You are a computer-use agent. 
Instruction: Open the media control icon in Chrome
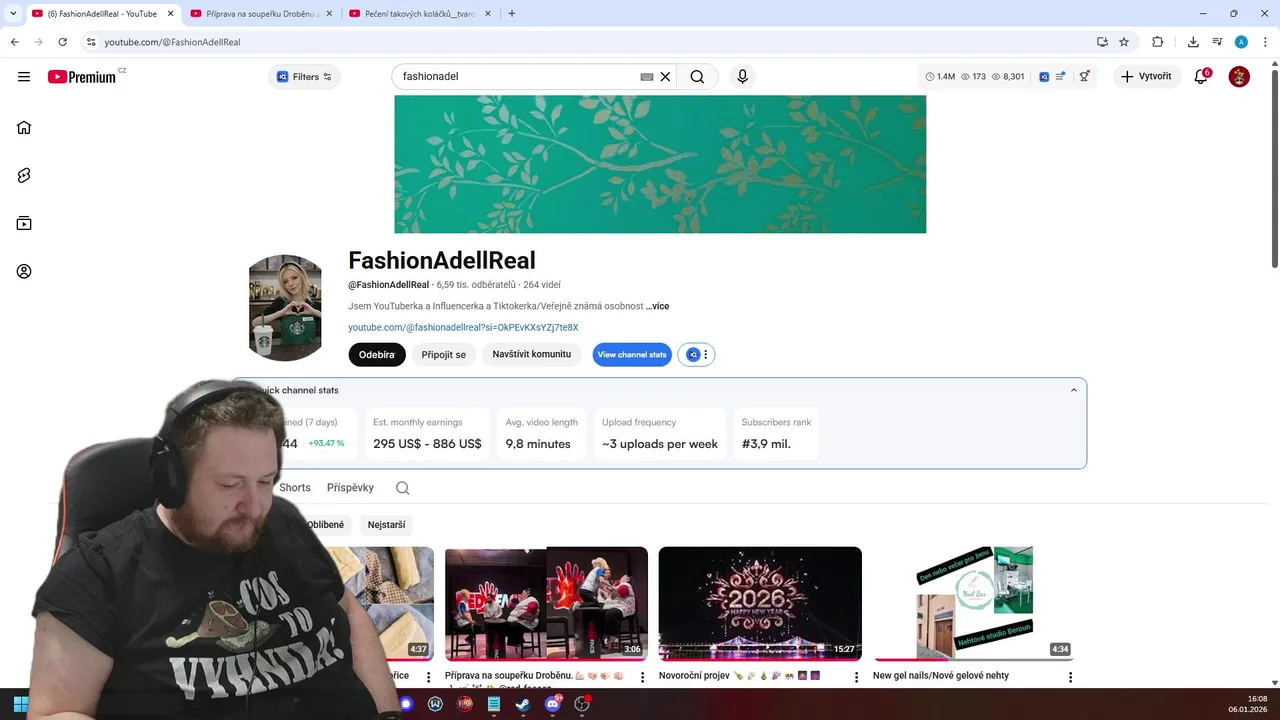1217,42
